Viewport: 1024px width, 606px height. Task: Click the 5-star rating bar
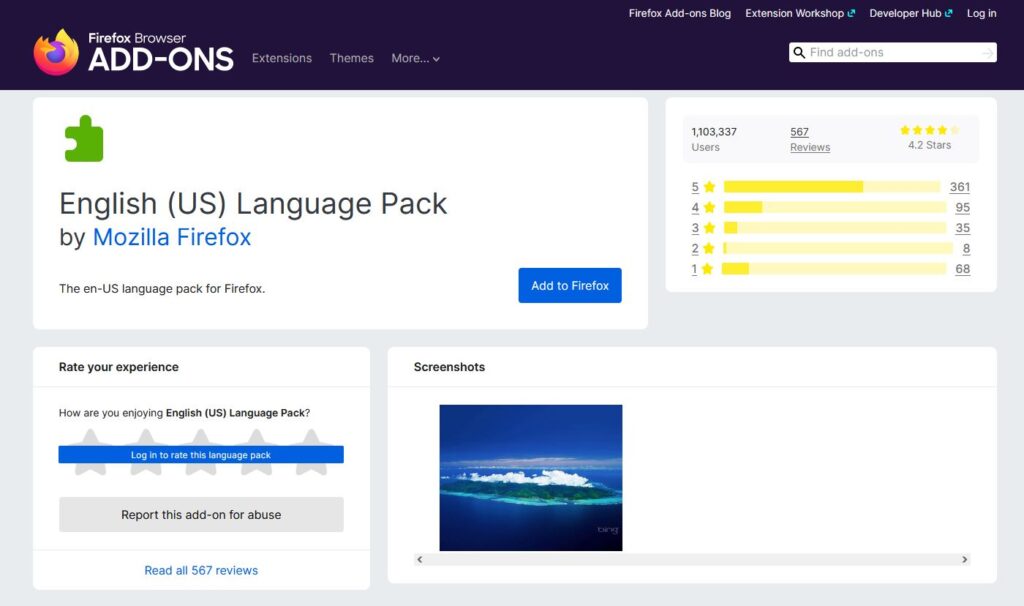(x=832, y=187)
